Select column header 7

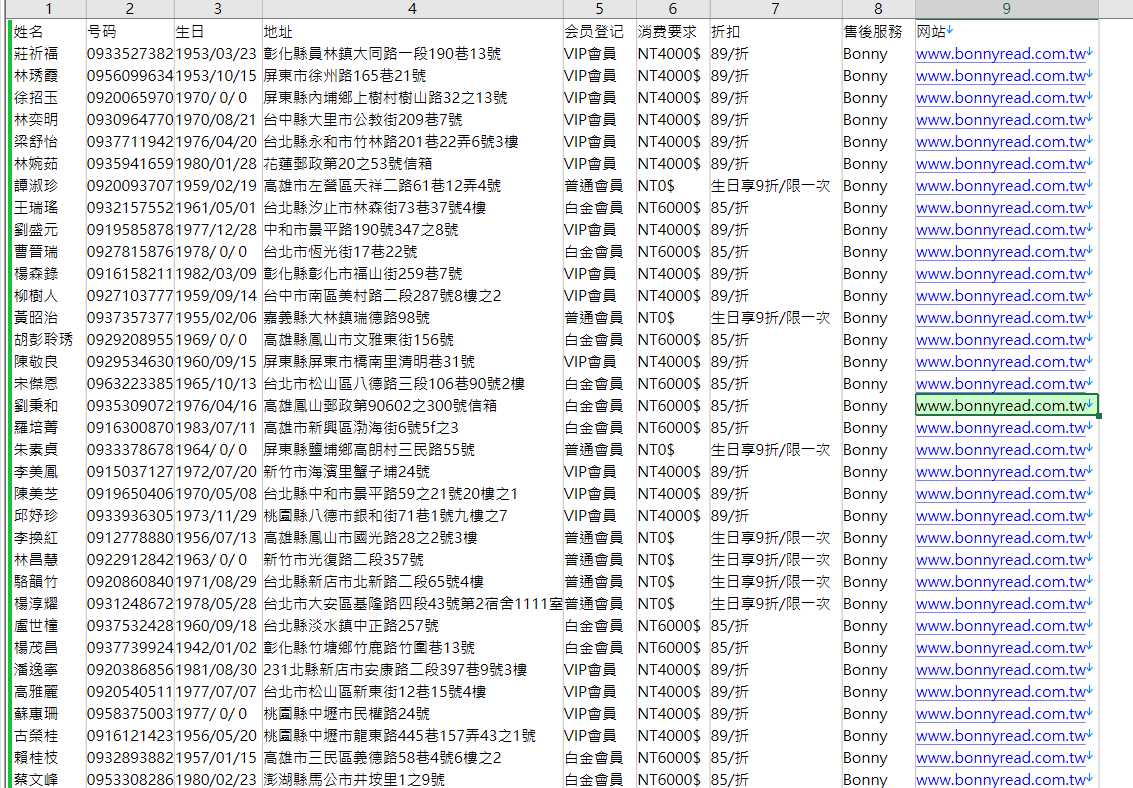coord(775,9)
